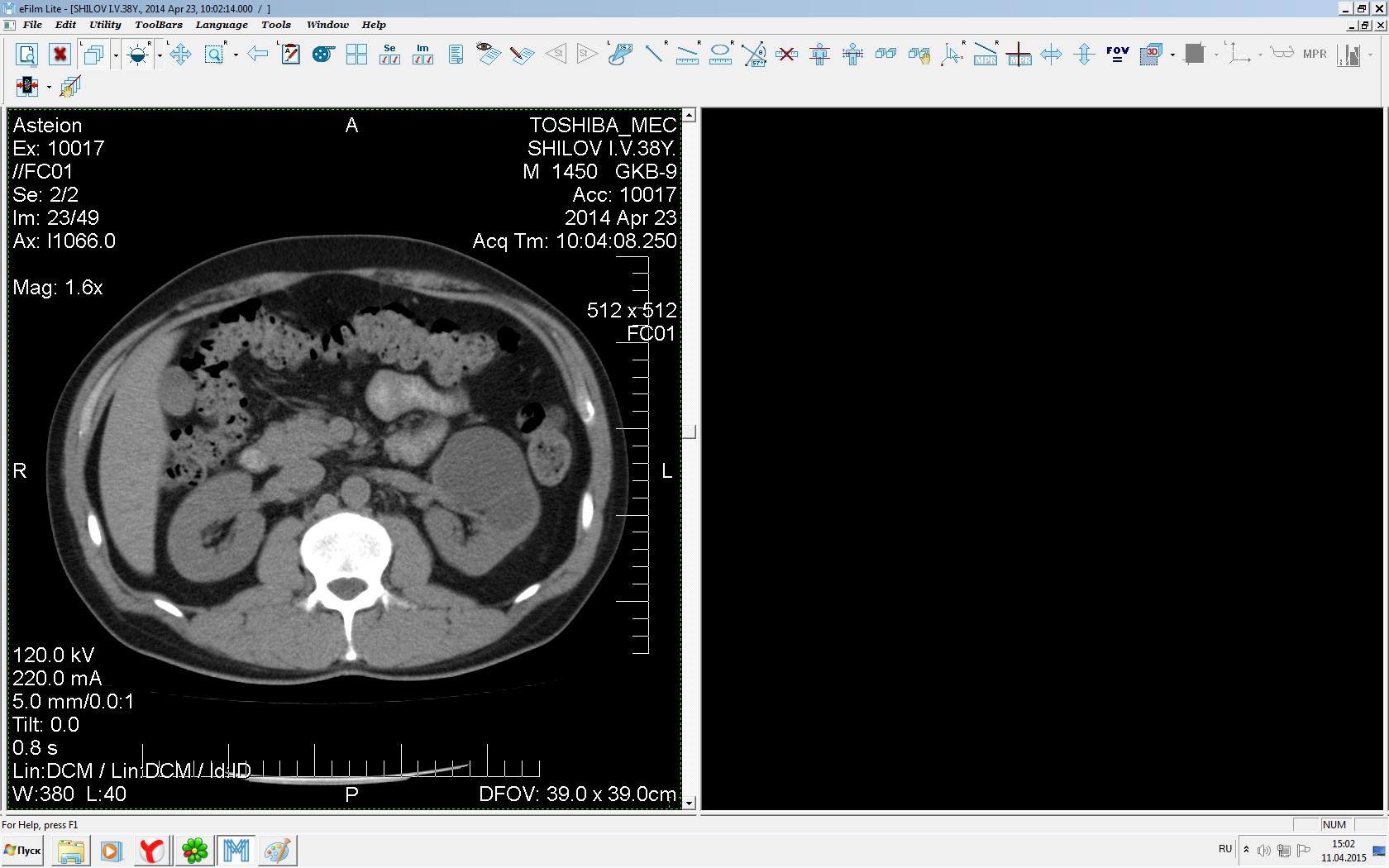This screenshot has height=868, width=1389.
Task: Toggle the DICOM overlay eye icon
Action: coord(488,55)
